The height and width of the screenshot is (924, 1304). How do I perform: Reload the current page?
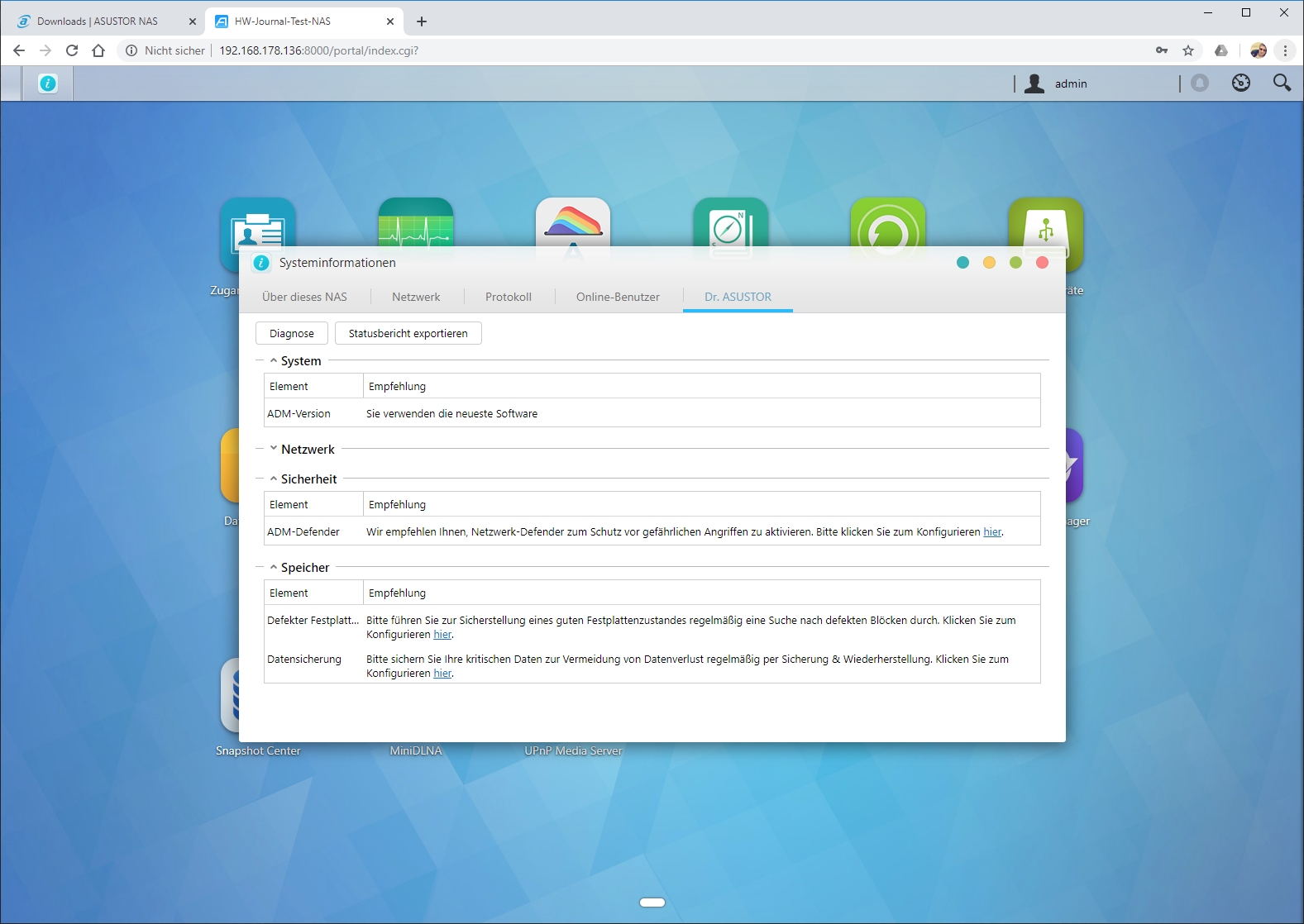click(x=72, y=50)
